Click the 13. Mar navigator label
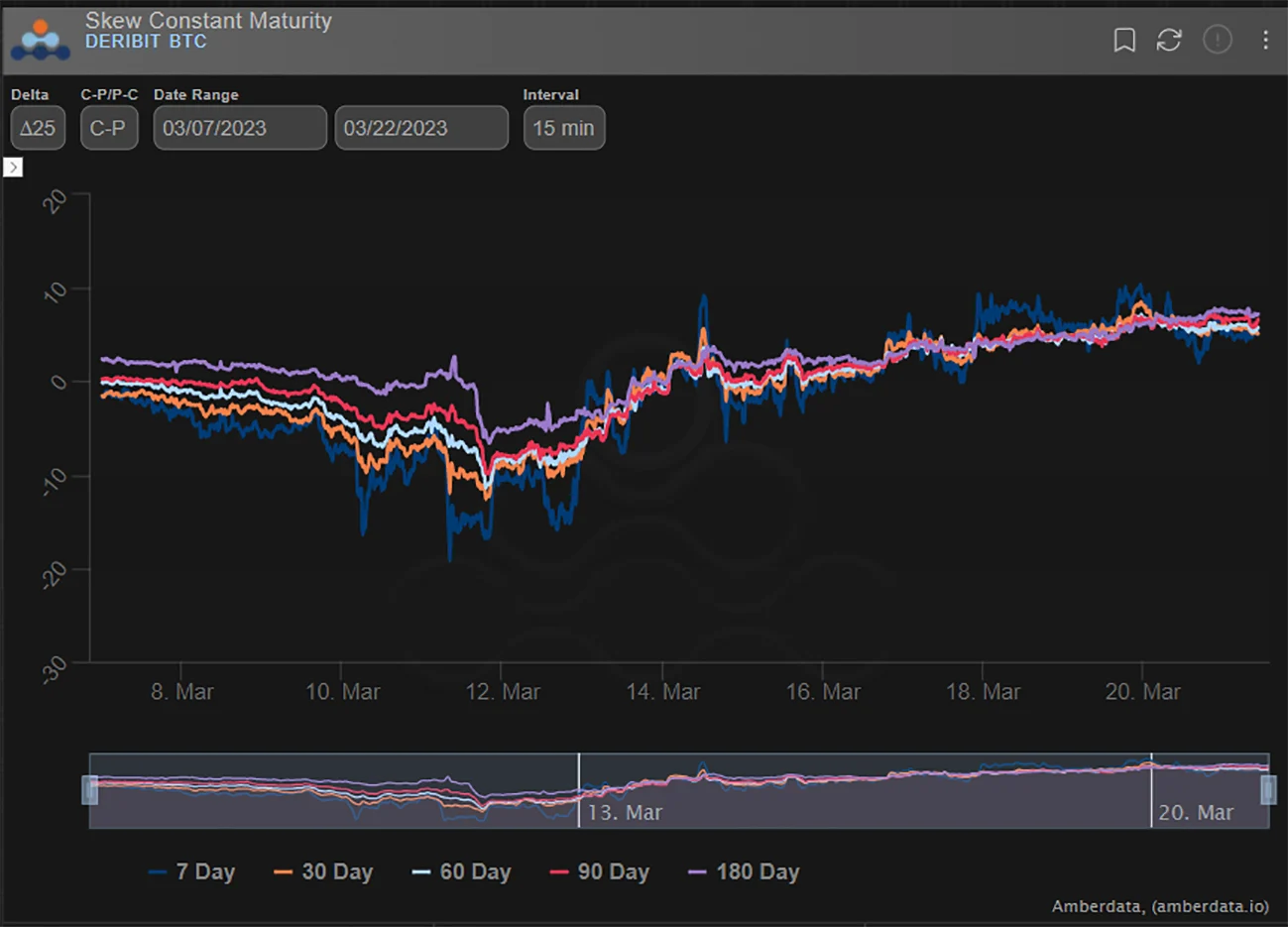Image resolution: width=1288 pixels, height=927 pixels. 625,813
